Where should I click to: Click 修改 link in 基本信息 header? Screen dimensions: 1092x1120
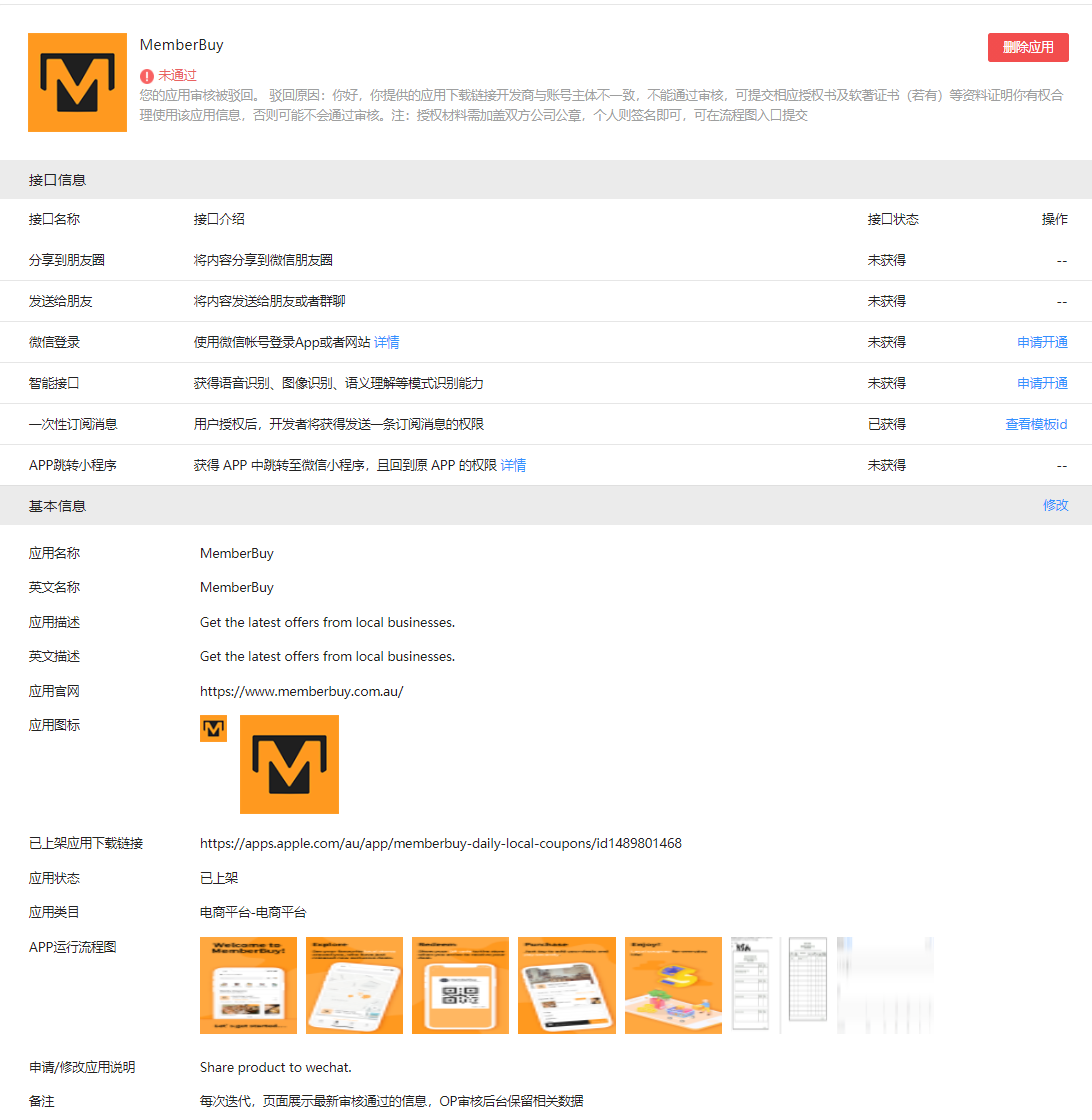tap(1056, 505)
